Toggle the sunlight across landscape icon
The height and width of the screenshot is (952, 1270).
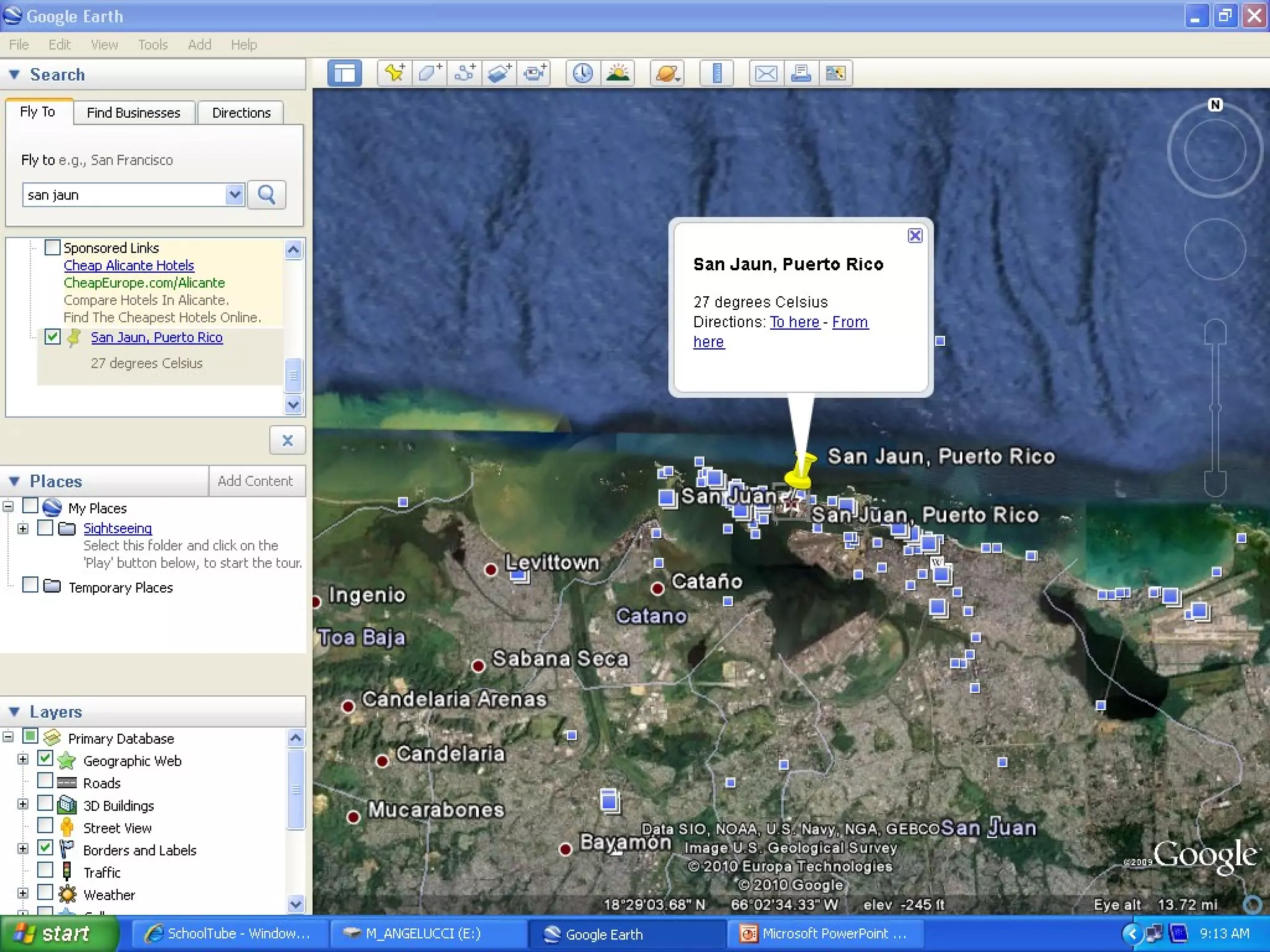(x=618, y=74)
